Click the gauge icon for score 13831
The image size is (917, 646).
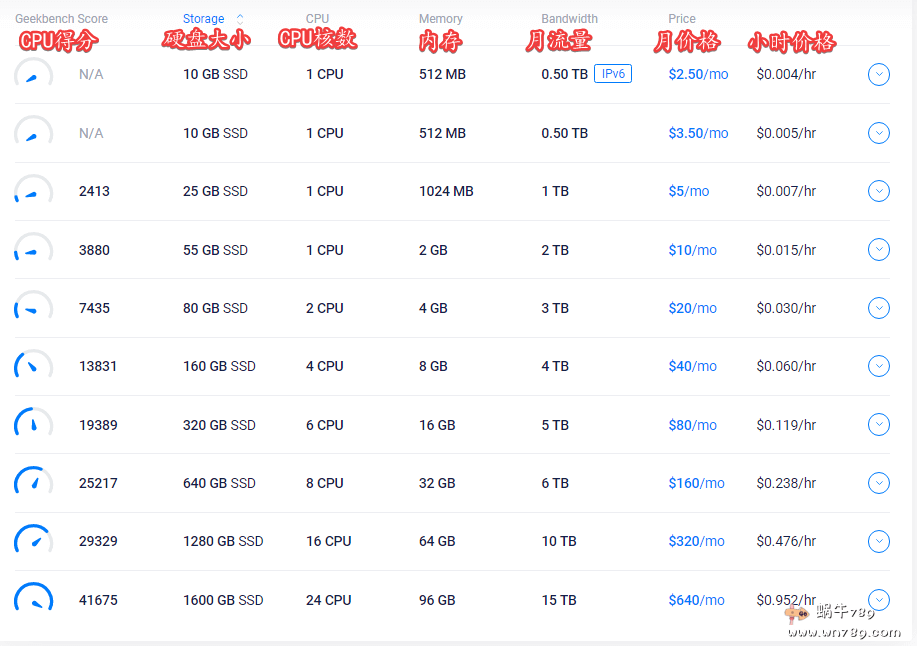coord(33,367)
